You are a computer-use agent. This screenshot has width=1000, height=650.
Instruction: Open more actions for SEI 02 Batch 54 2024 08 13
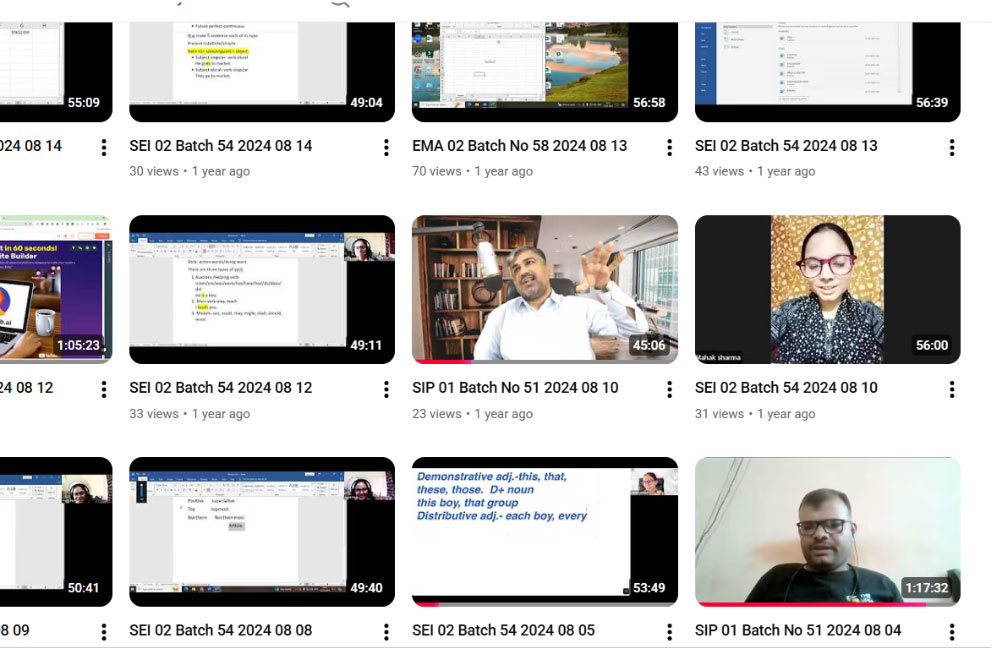pos(951,148)
